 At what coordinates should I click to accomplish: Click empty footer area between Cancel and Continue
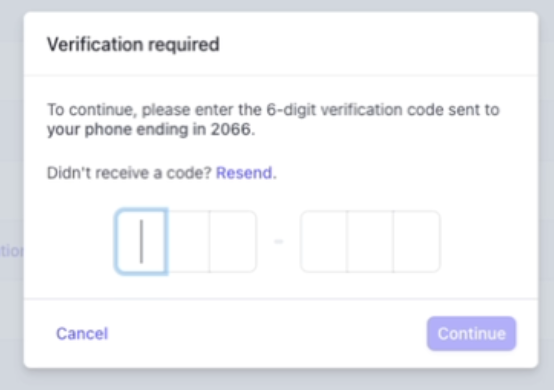point(267,333)
